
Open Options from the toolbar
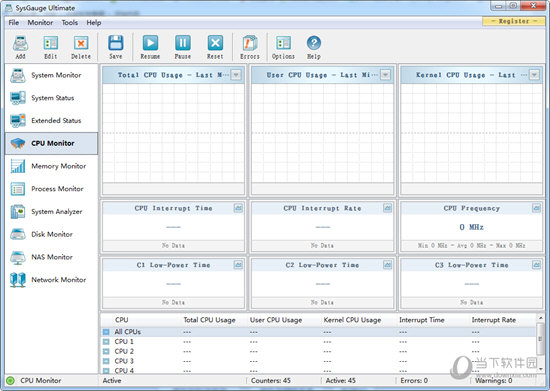click(283, 47)
